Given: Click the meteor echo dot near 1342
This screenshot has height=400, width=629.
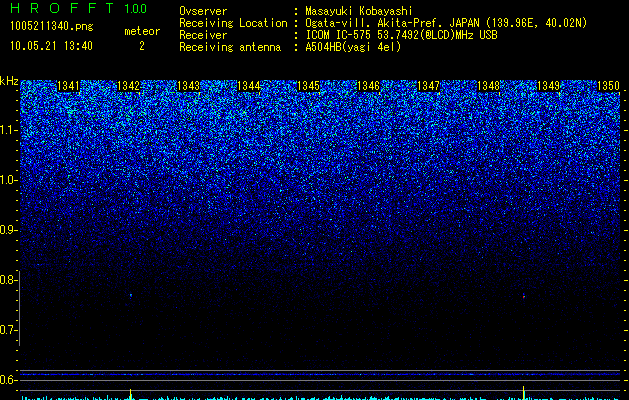Looking at the screenshot, I should tap(130, 295).
